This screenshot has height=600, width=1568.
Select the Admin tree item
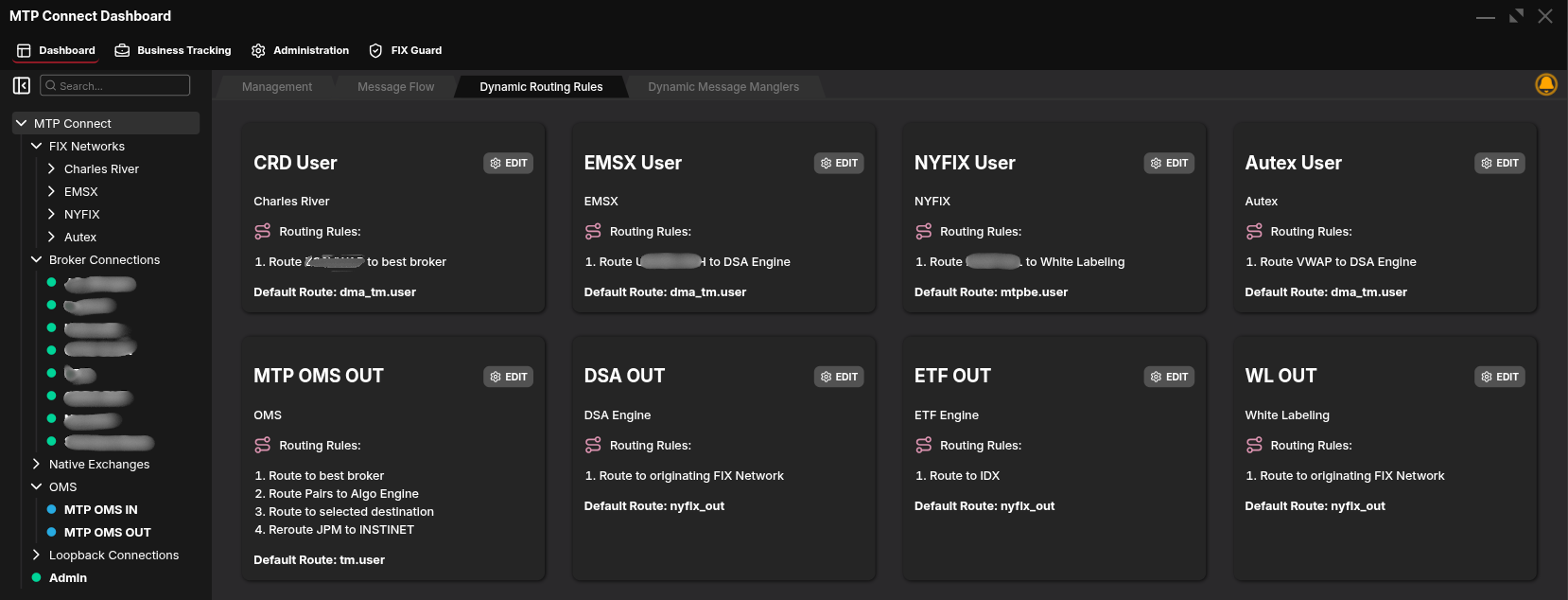coord(68,577)
